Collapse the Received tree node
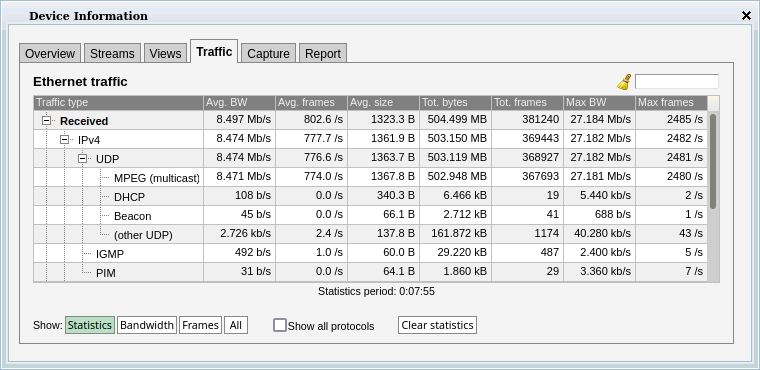Screen dimensions: 760x370 click(47, 121)
